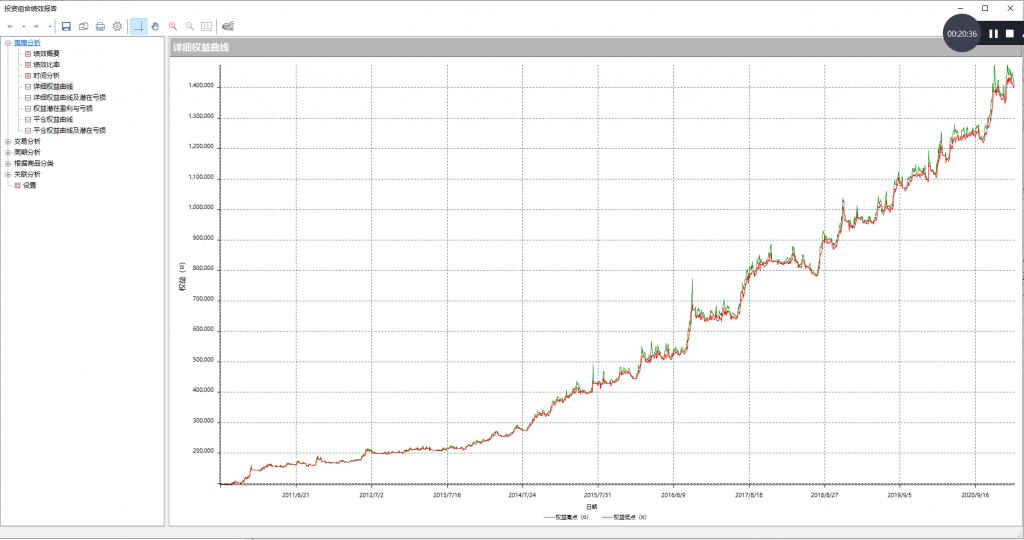Expand the 关联分析 tree node
This screenshot has height=540, width=1024.
point(8,174)
